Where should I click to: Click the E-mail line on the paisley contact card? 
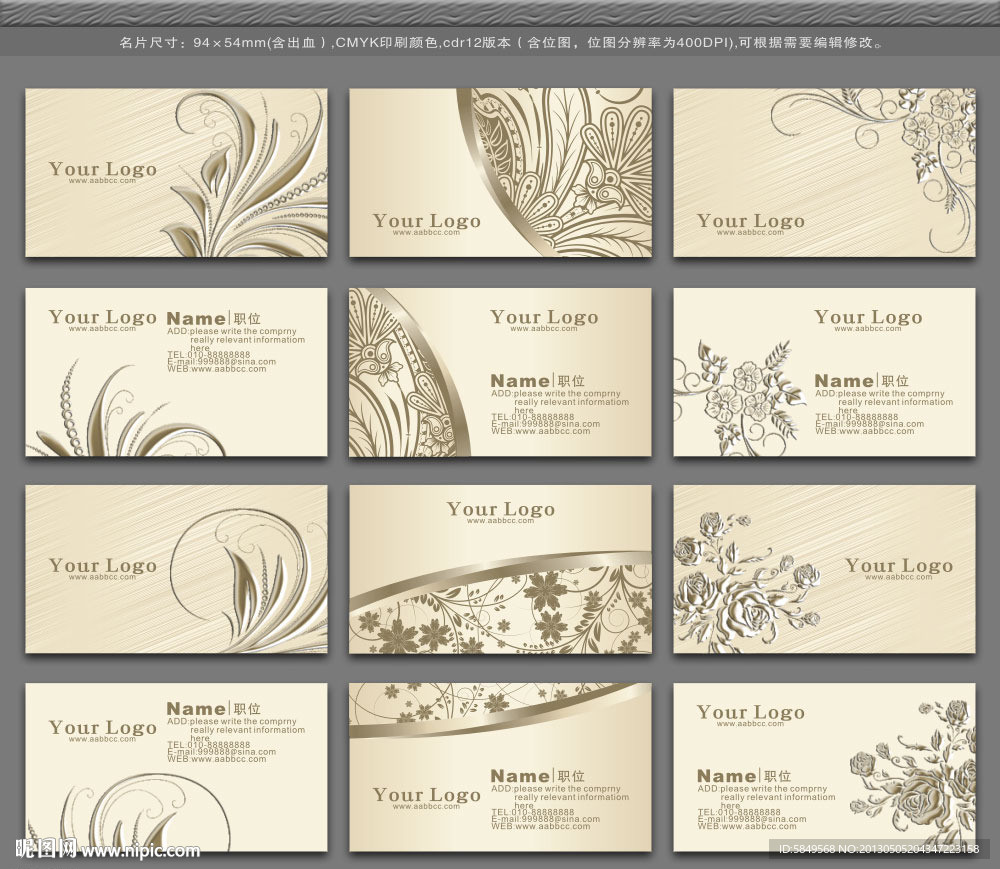click(x=545, y=424)
